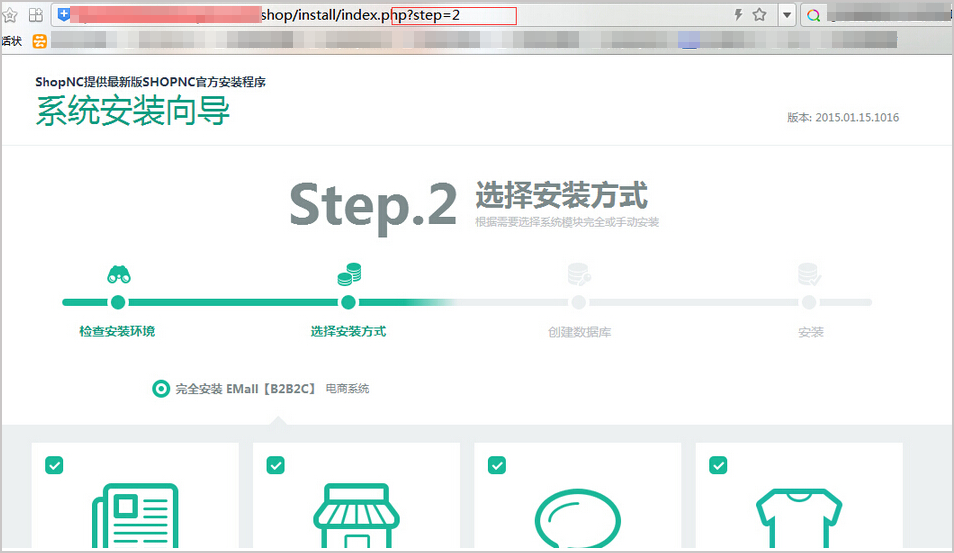Click the newspaper module icon

135,517
